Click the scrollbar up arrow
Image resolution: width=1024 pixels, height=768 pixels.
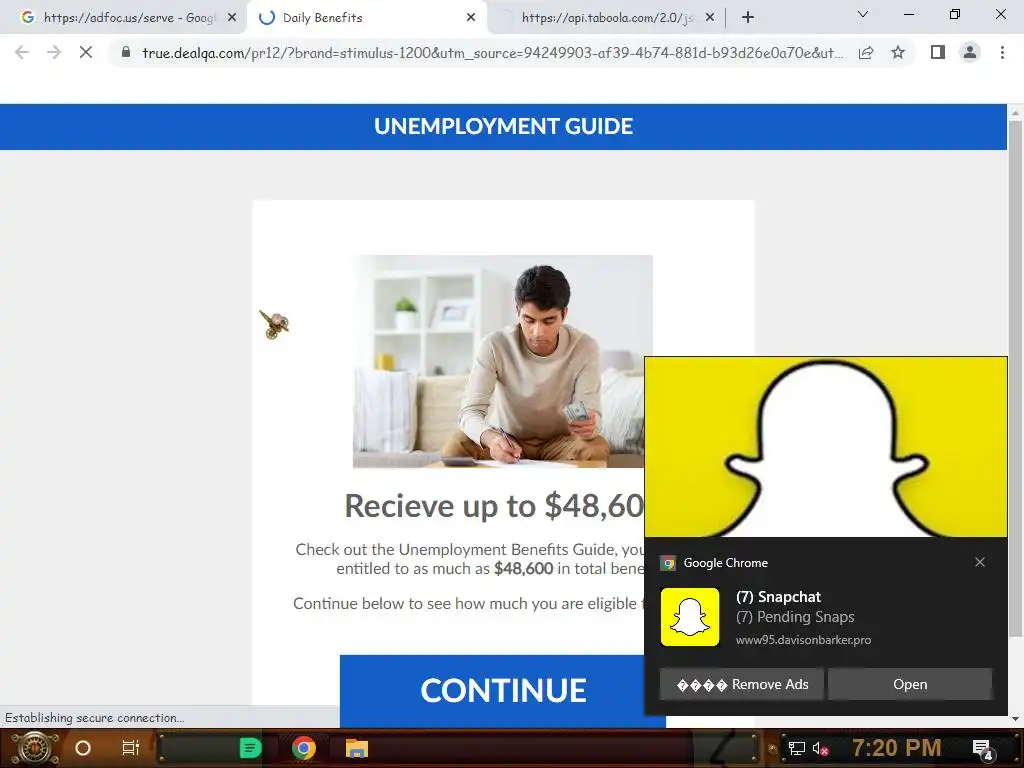point(1015,112)
